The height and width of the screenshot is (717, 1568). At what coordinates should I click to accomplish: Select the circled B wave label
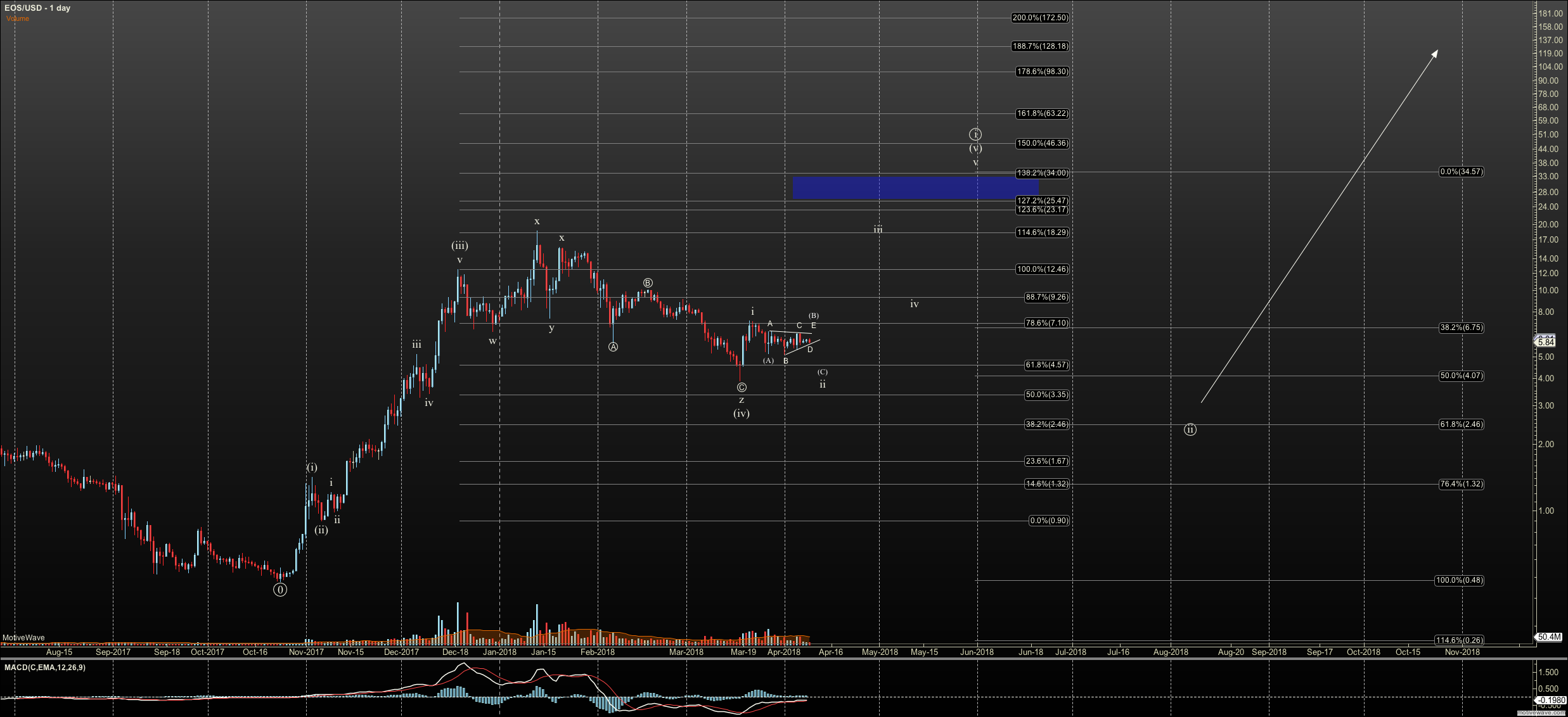(x=648, y=283)
